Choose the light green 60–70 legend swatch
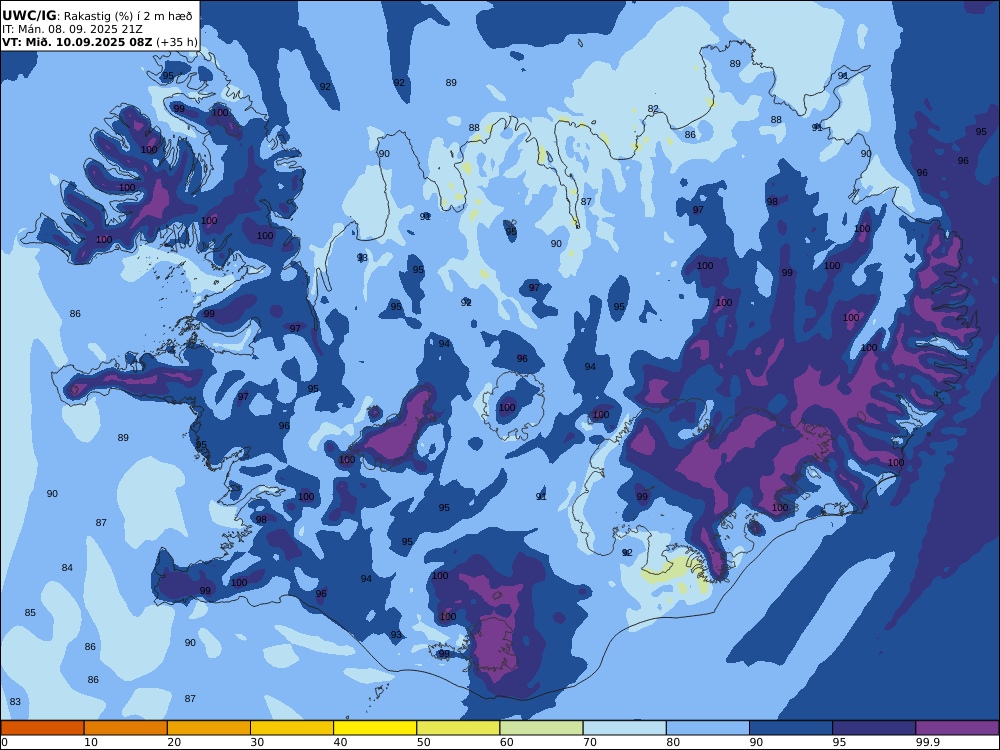This screenshot has height=750, width=1000. click(541, 728)
